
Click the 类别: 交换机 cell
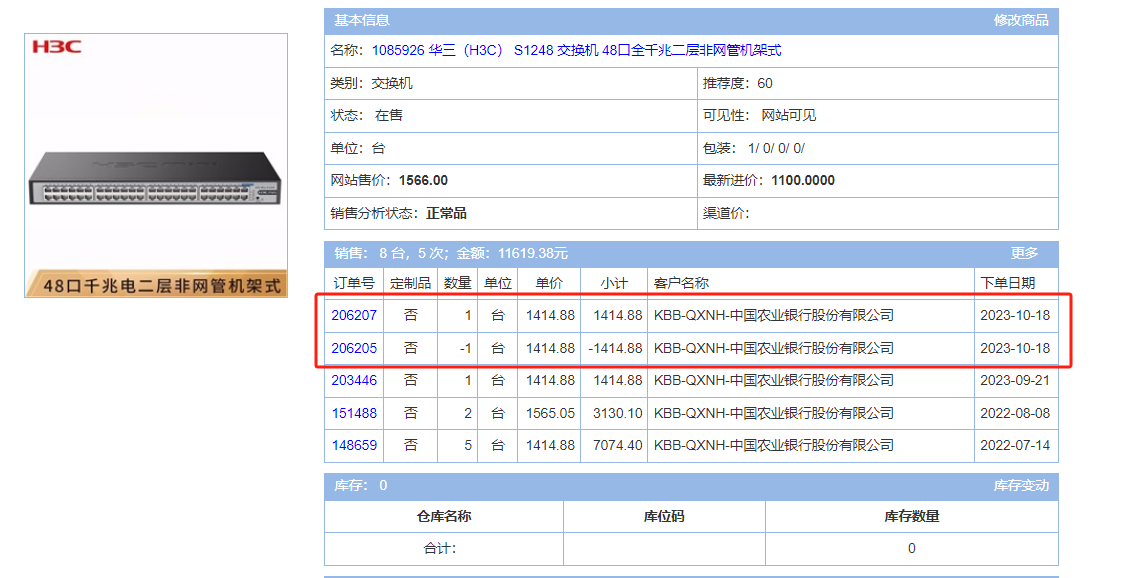[x=511, y=83]
